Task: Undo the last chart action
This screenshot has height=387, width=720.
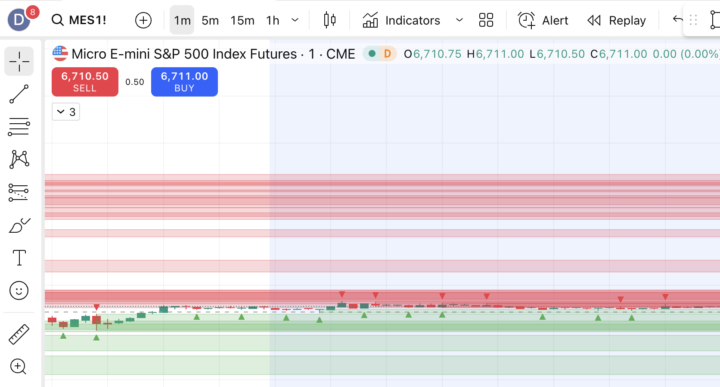Action: click(x=677, y=19)
